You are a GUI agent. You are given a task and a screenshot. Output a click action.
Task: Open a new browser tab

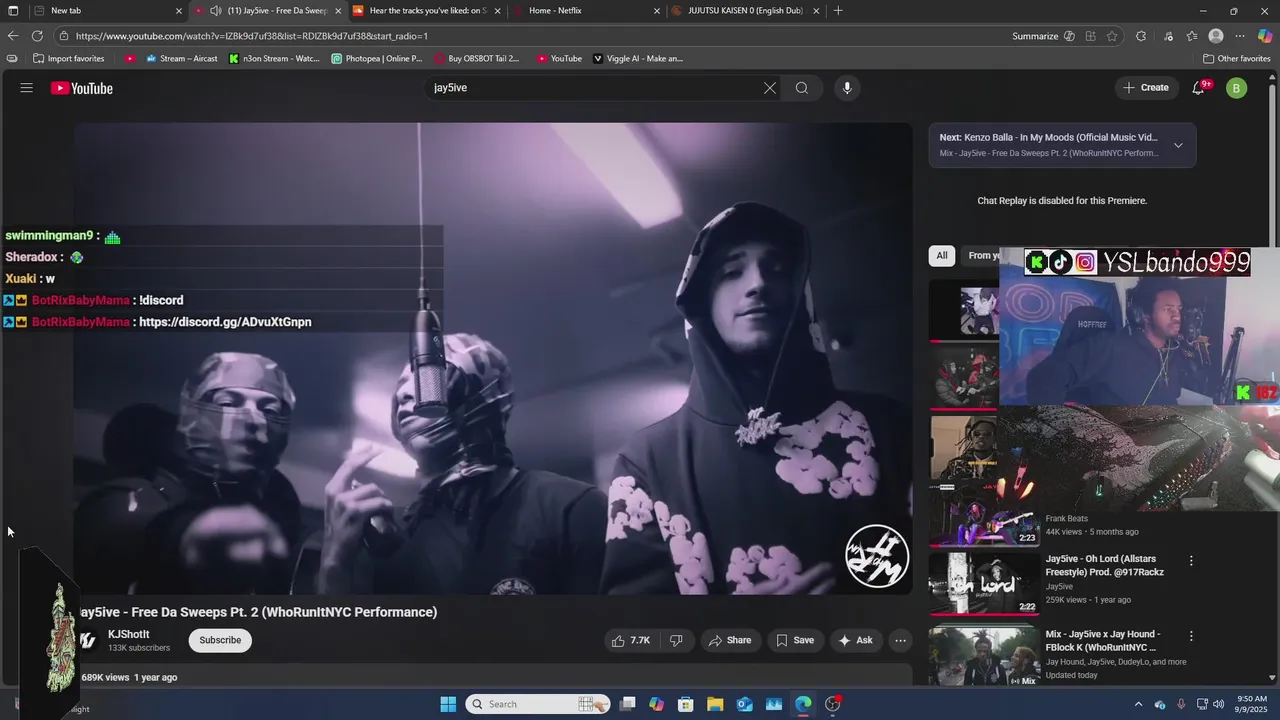coord(838,10)
